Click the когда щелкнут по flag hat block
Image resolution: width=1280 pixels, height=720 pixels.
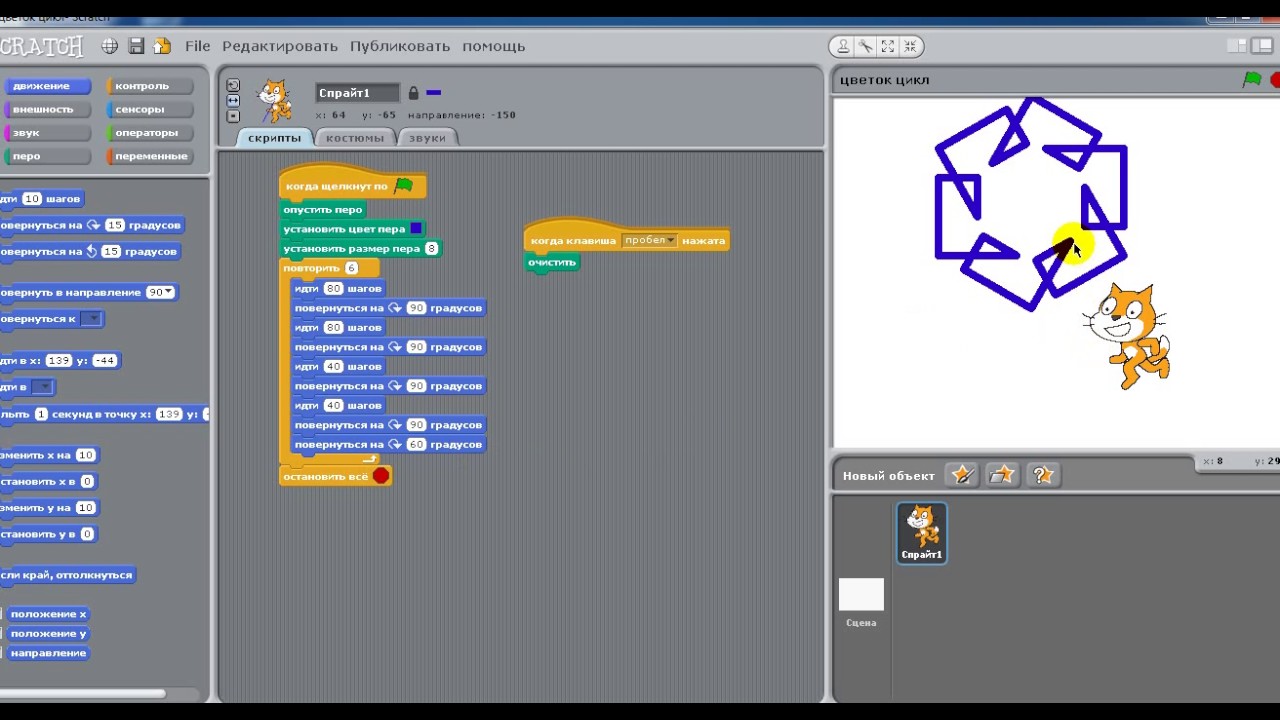click(353, 185)
